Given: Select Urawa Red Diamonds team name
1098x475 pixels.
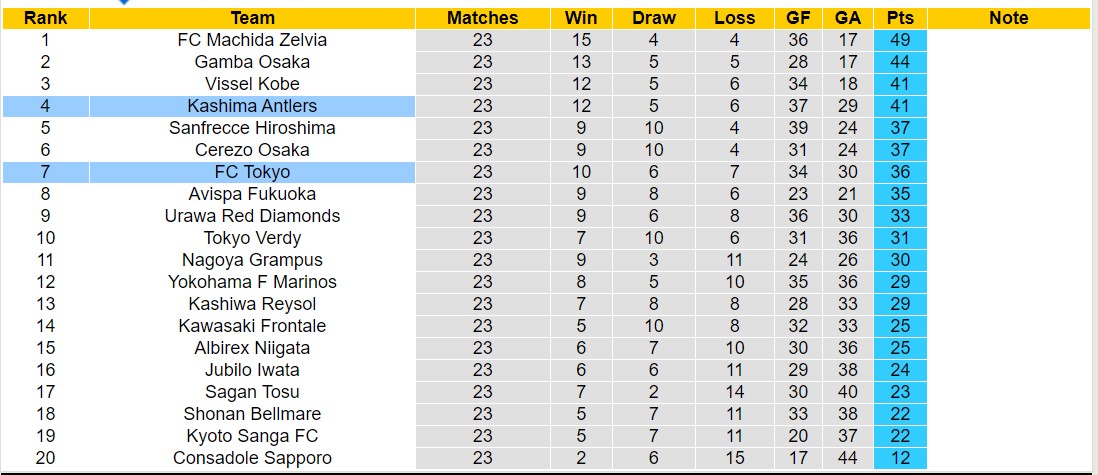Looking at the screenshot, I should pyautogui.click(x=252, y=216).
